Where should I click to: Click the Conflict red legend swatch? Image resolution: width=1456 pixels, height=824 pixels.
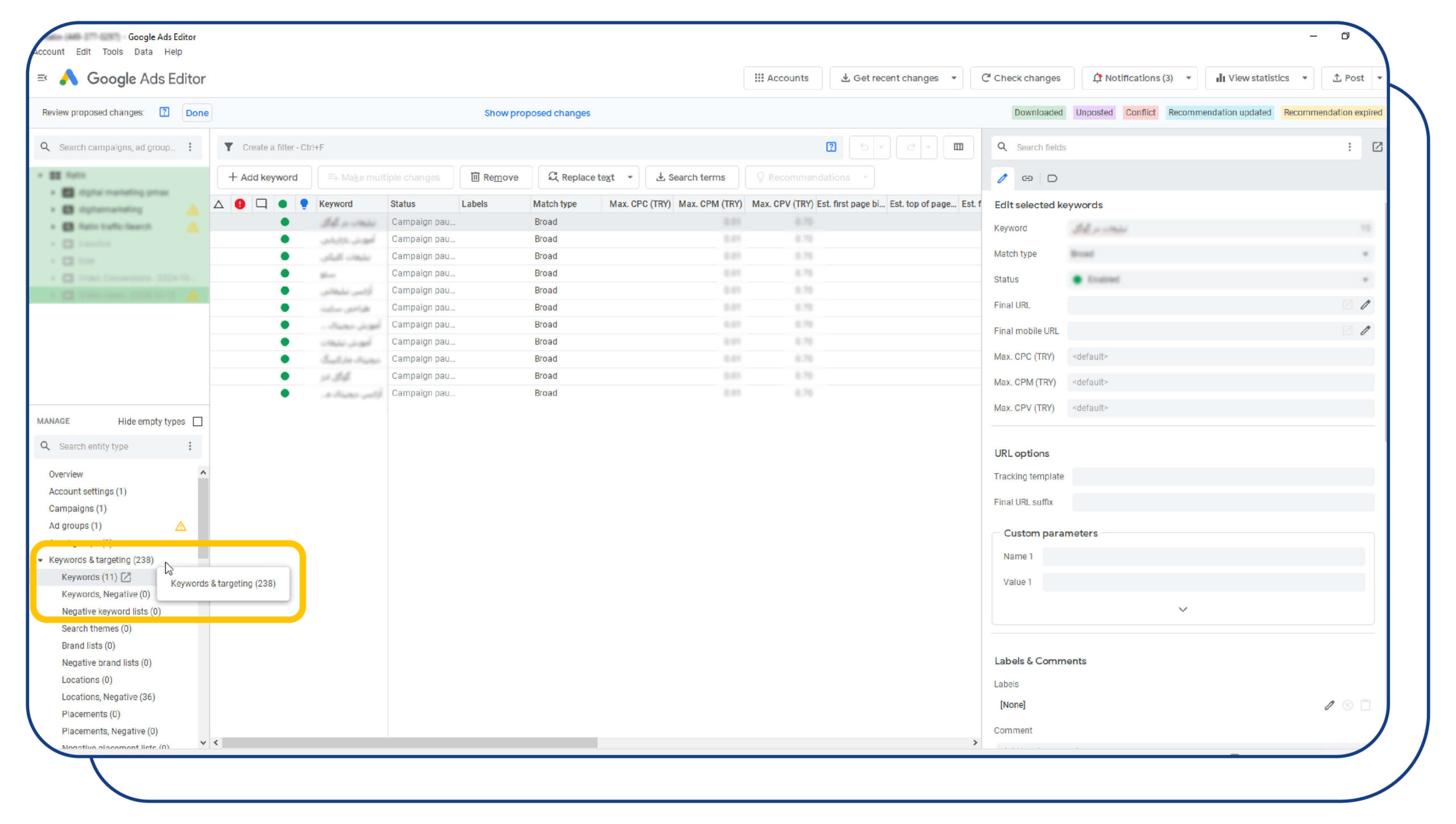pyautogui.click(x=1140, y=112)
